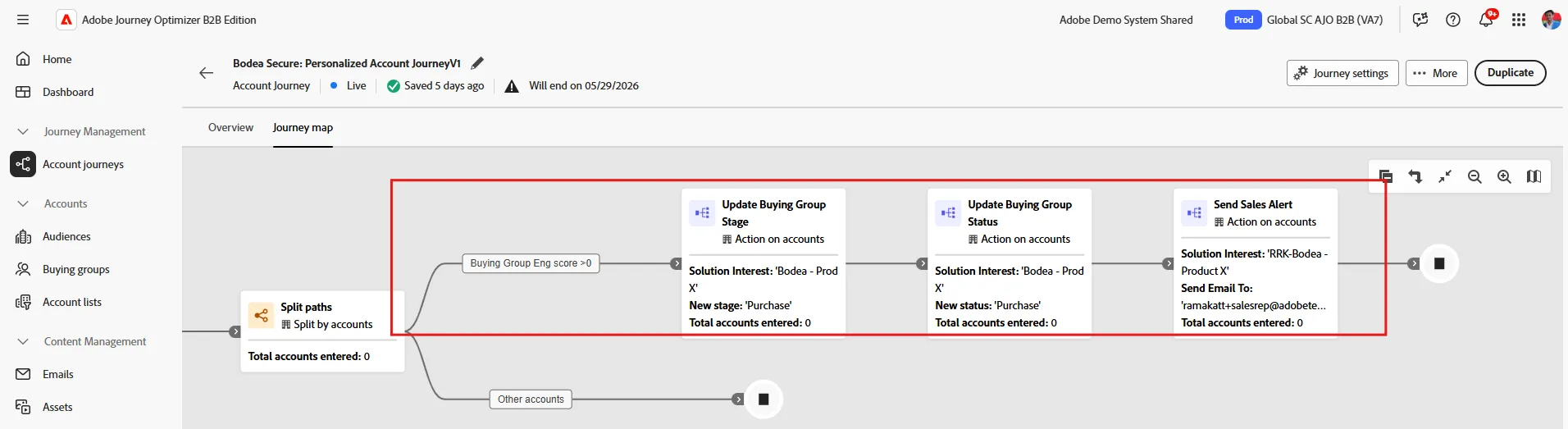Viewport: 1568px width, 429px height.
Task: Open Journey settings
Action: click(1342, 73)
